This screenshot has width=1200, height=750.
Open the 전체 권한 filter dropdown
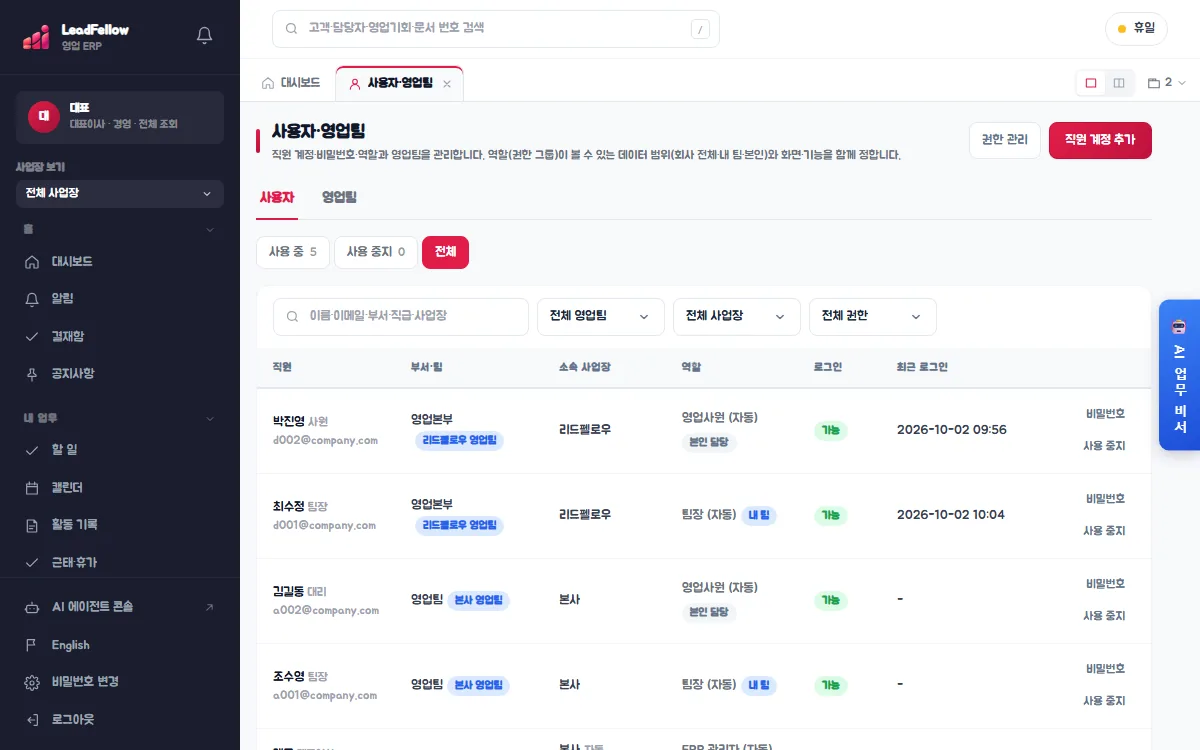[873, 316]
